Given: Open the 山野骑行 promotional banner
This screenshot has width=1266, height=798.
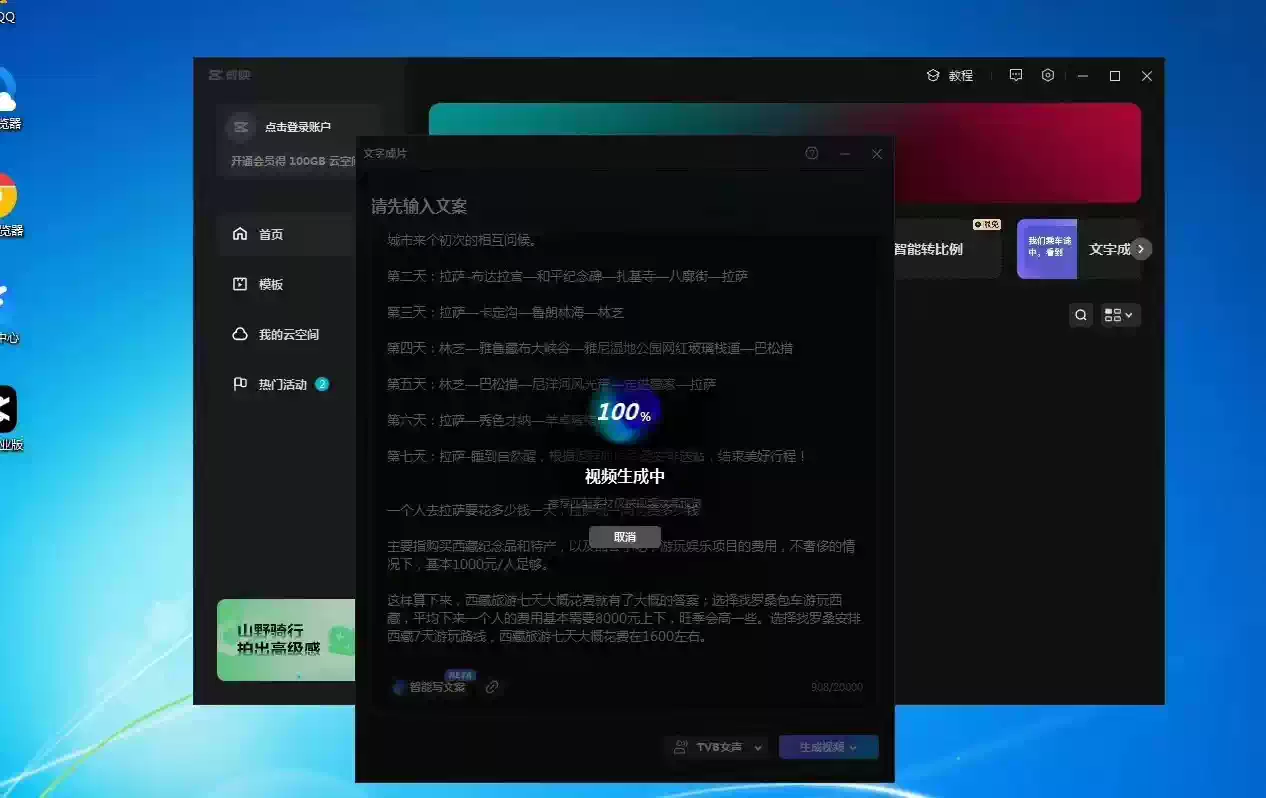Looking at the screenshot, I should coord(286,640).
